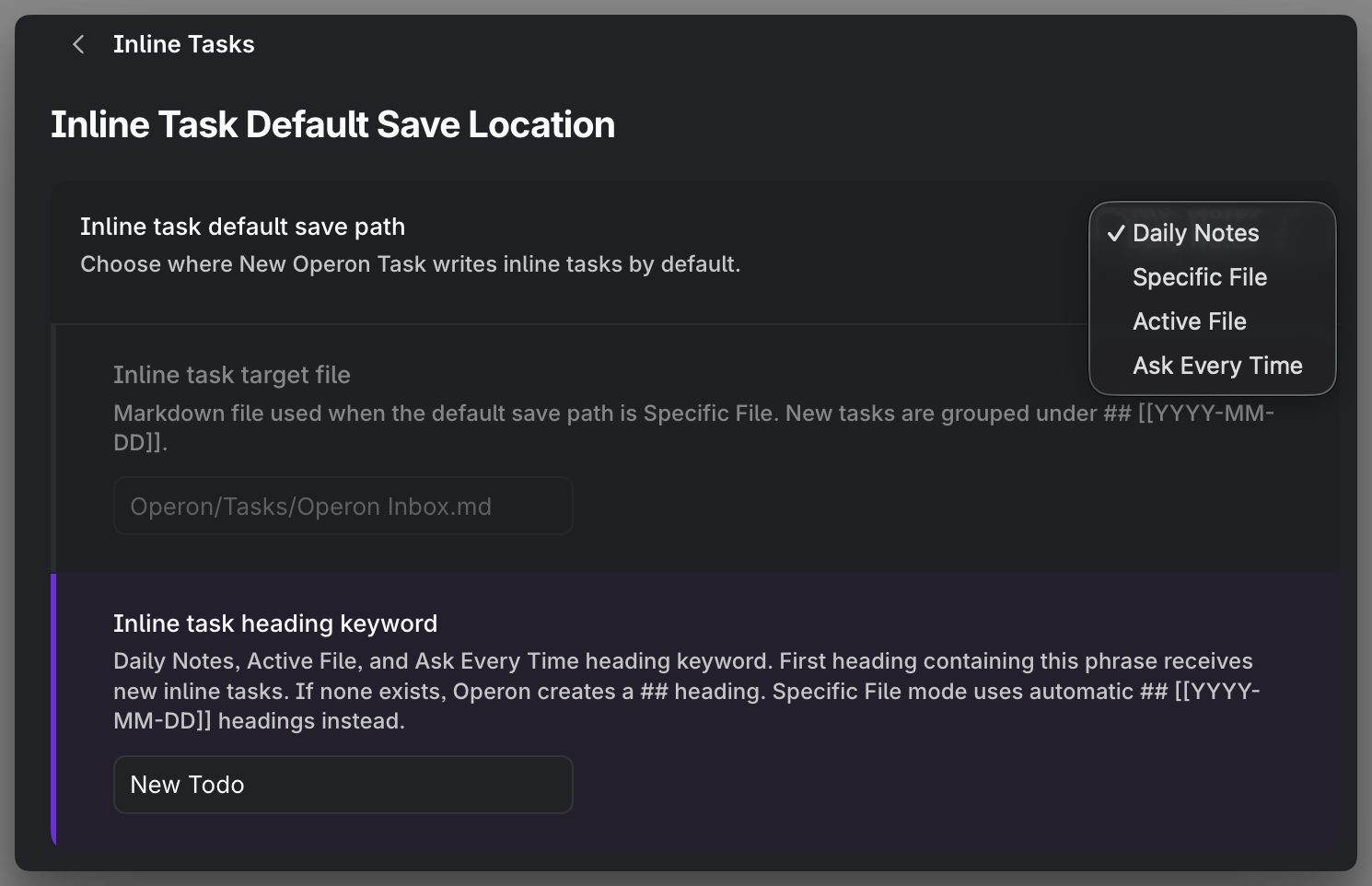This screenshot has height=886, width=1372.
Task: Click the Inline Task Default Save Location heading
Action: [x=332, y=124]
